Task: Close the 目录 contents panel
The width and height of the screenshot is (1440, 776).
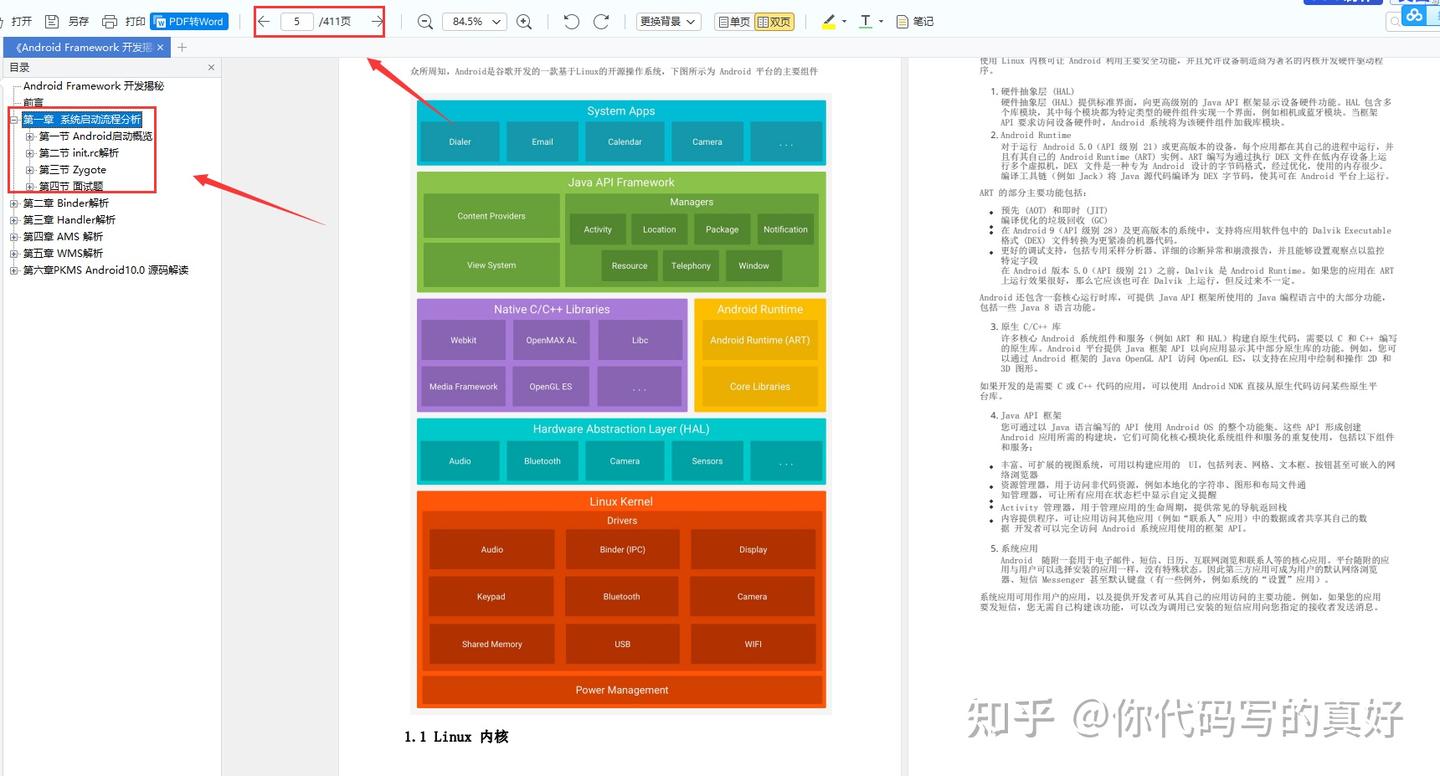Action: pos(210,66)
